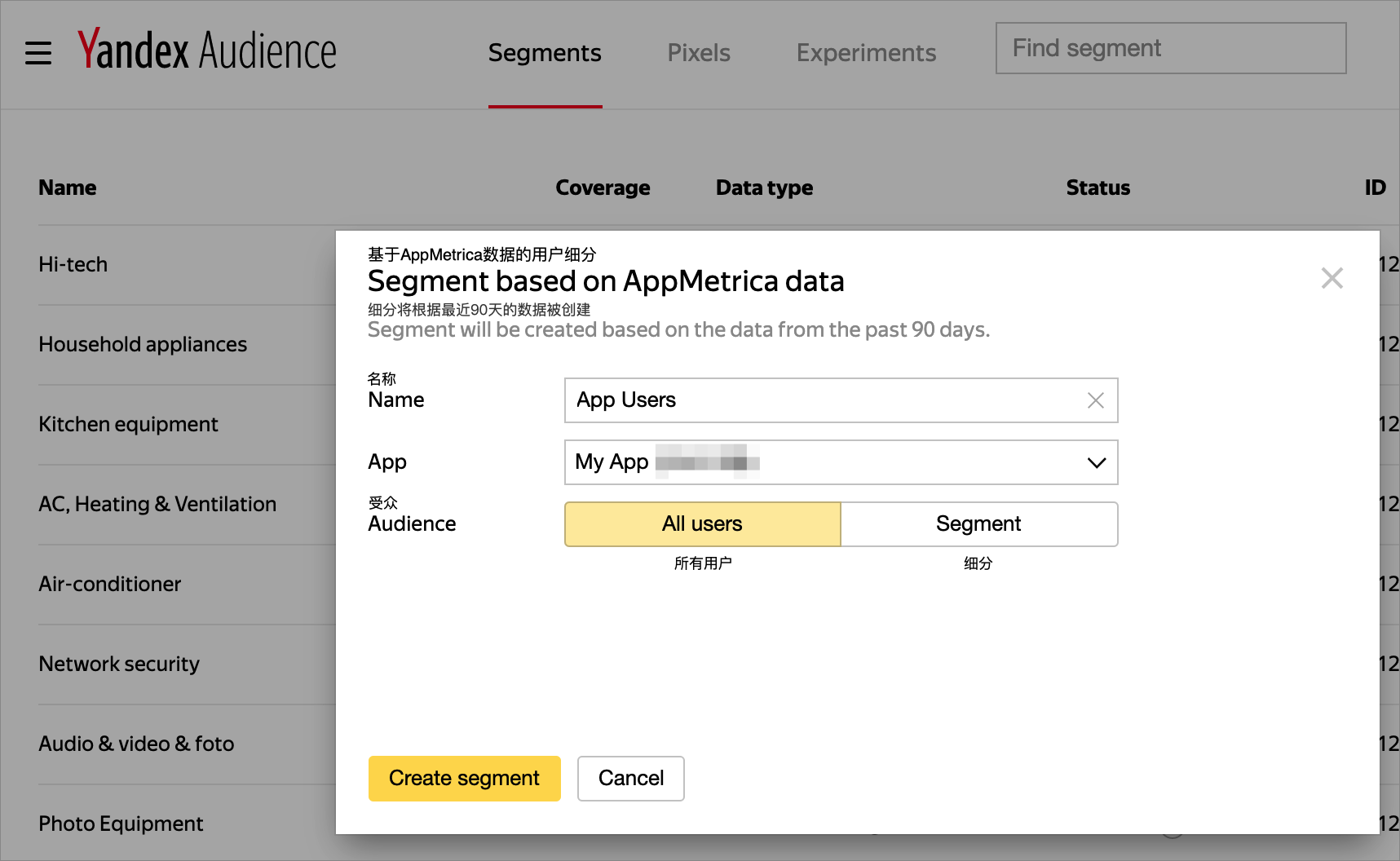This screenshot has width=1400, height=861.
Task: Switch to the Segments tab
Action: pyautogui.click(x=545, y=53)
